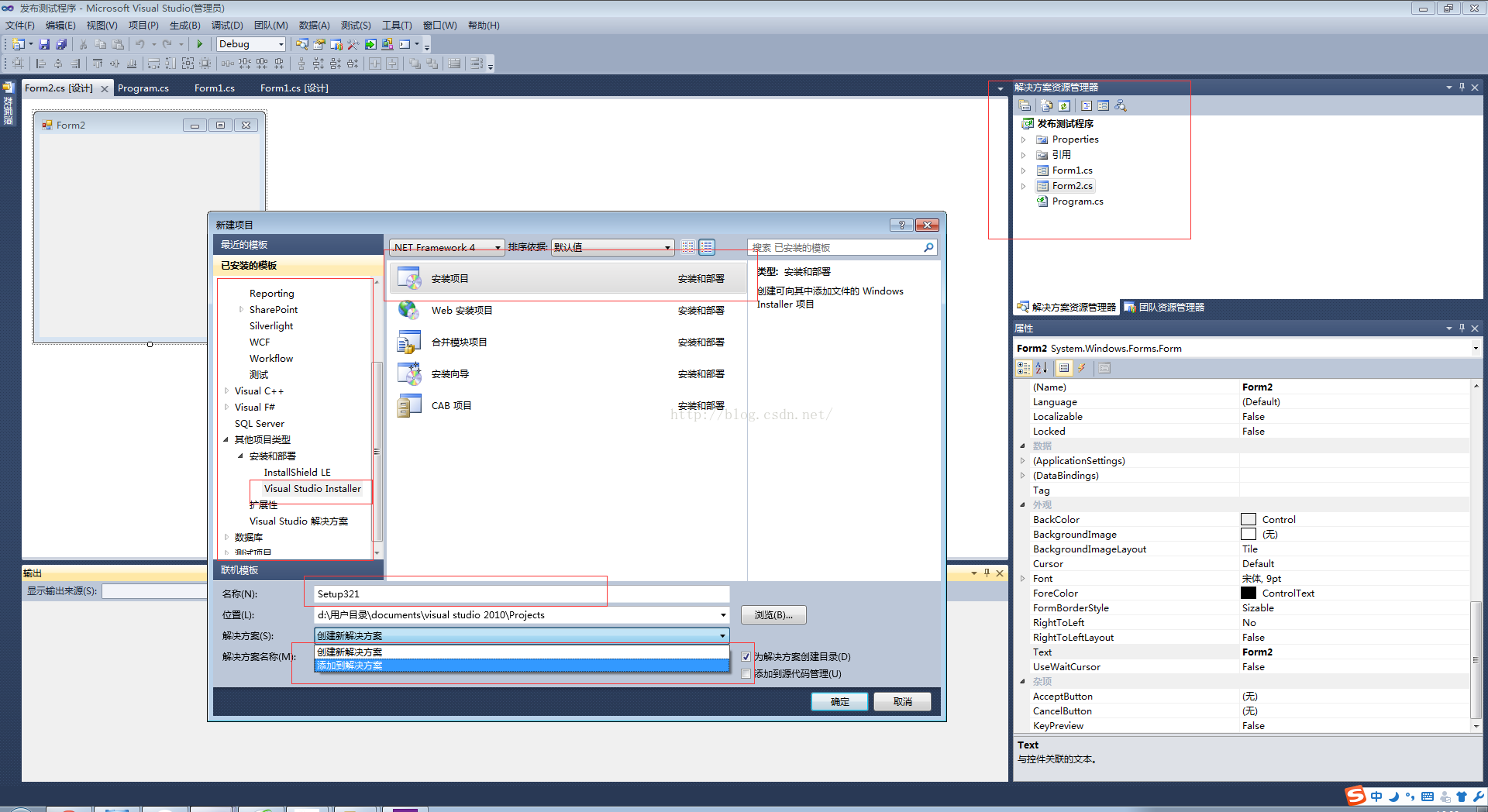Image resolution: width=1488 pixels, height=812 pixels.
Task: Toggle 'Add to source control' checkbox
Action: 746,673
